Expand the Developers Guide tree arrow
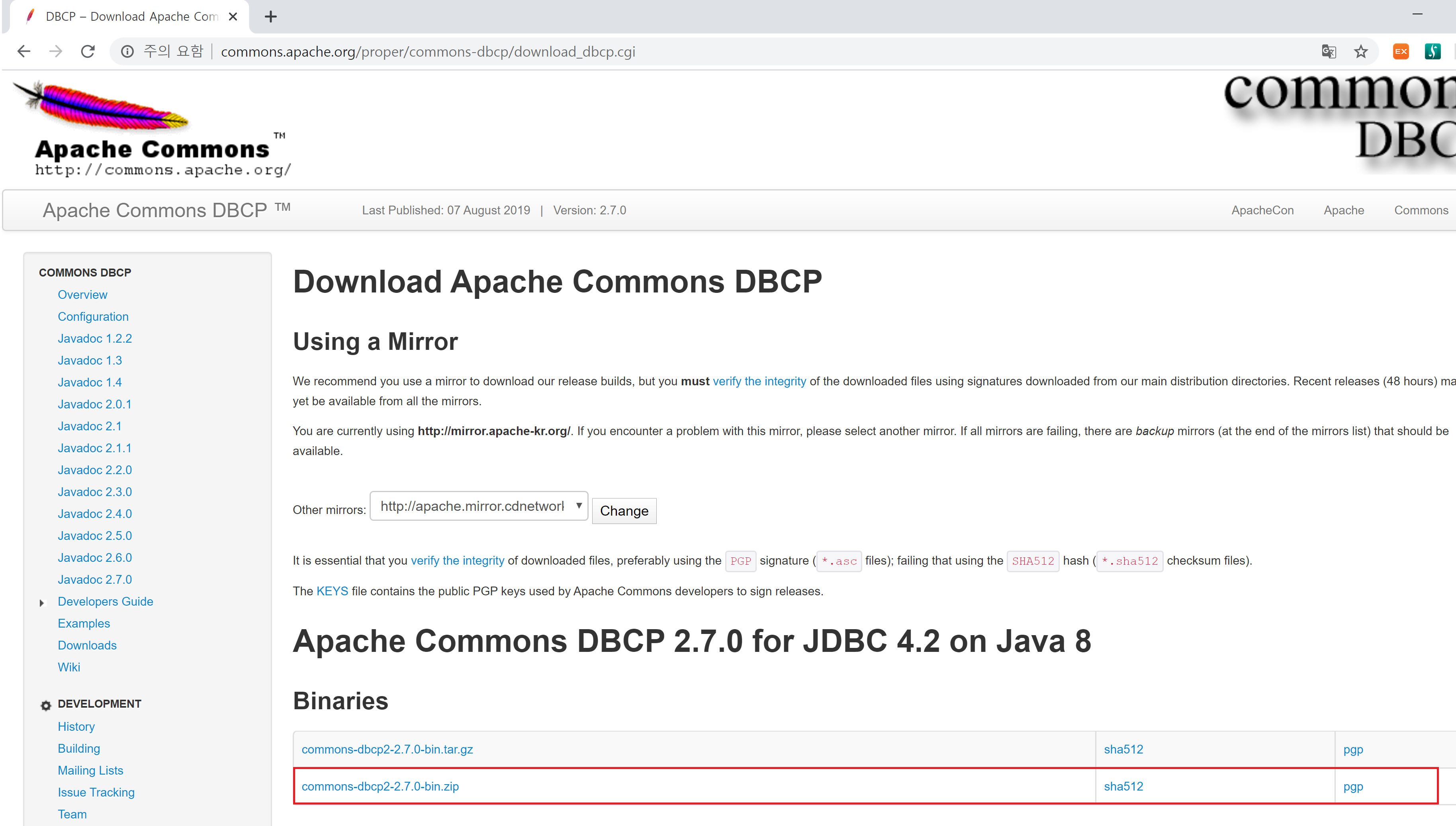 tap(42, 602)
